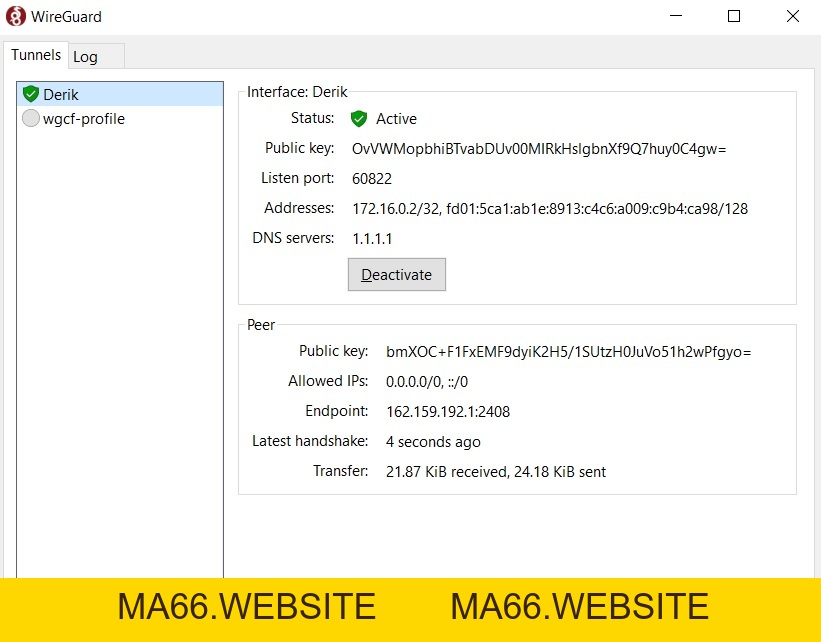Click the DNS servers value 1.1.1.1
This screenshot has height=642, width=821.
(x=372, y=239)
